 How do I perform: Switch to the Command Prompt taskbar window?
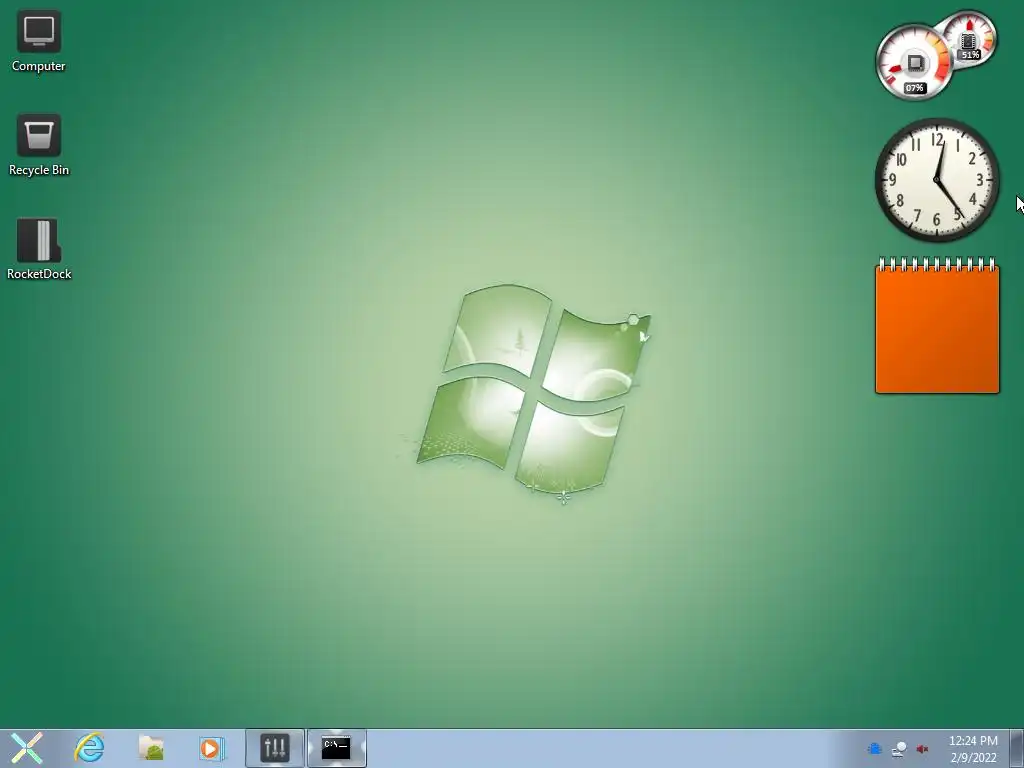336,748
